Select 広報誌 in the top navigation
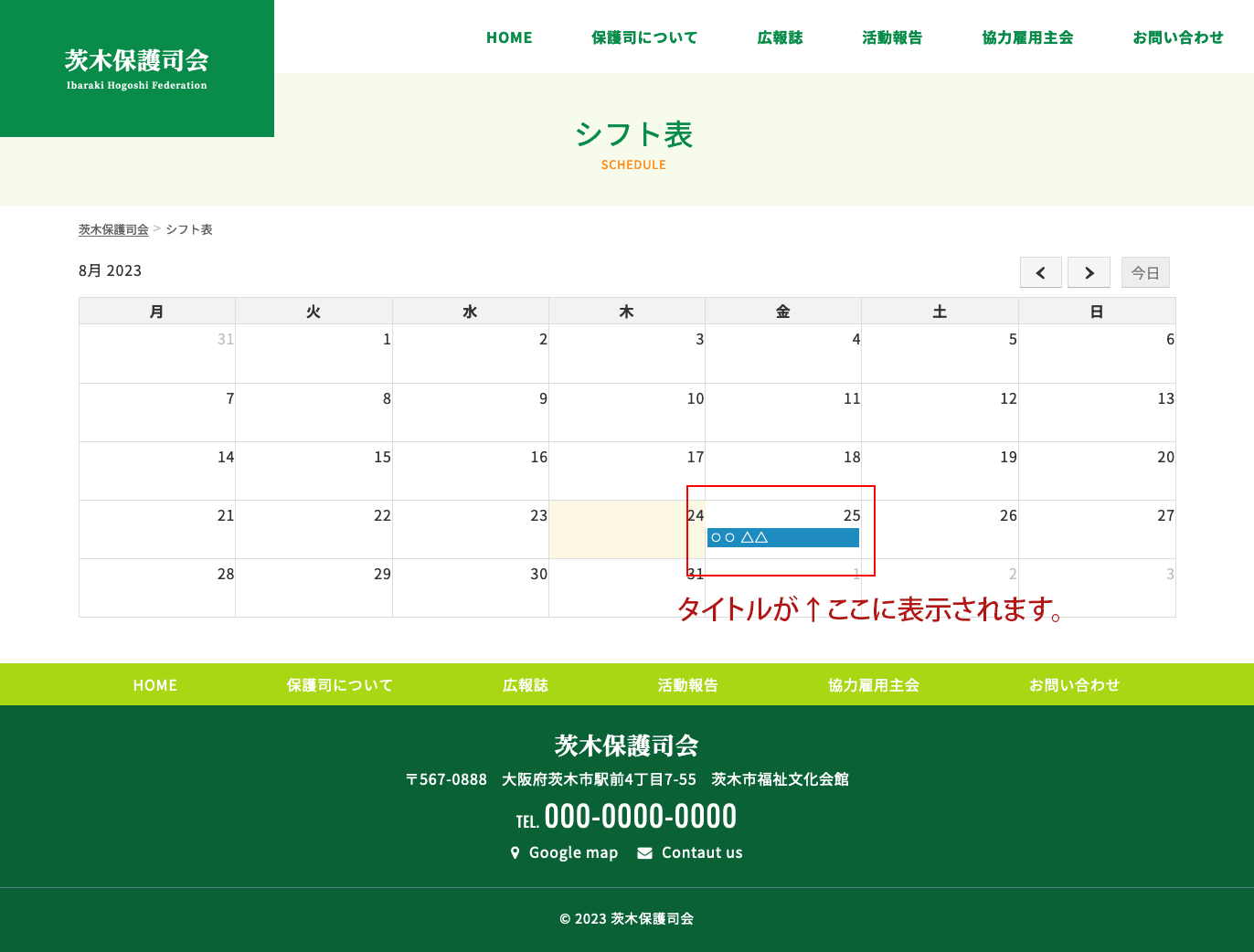Screen dimensions: 1254x952 (x=780, y=37)
